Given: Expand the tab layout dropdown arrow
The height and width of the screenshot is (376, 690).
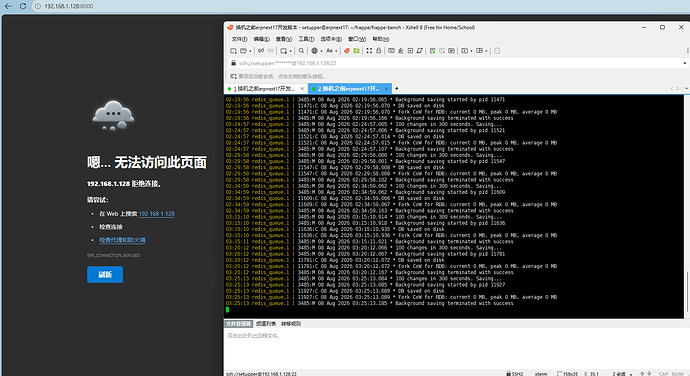Looking at the screenshot, I should pyautogui.click(x=486, y=51).
